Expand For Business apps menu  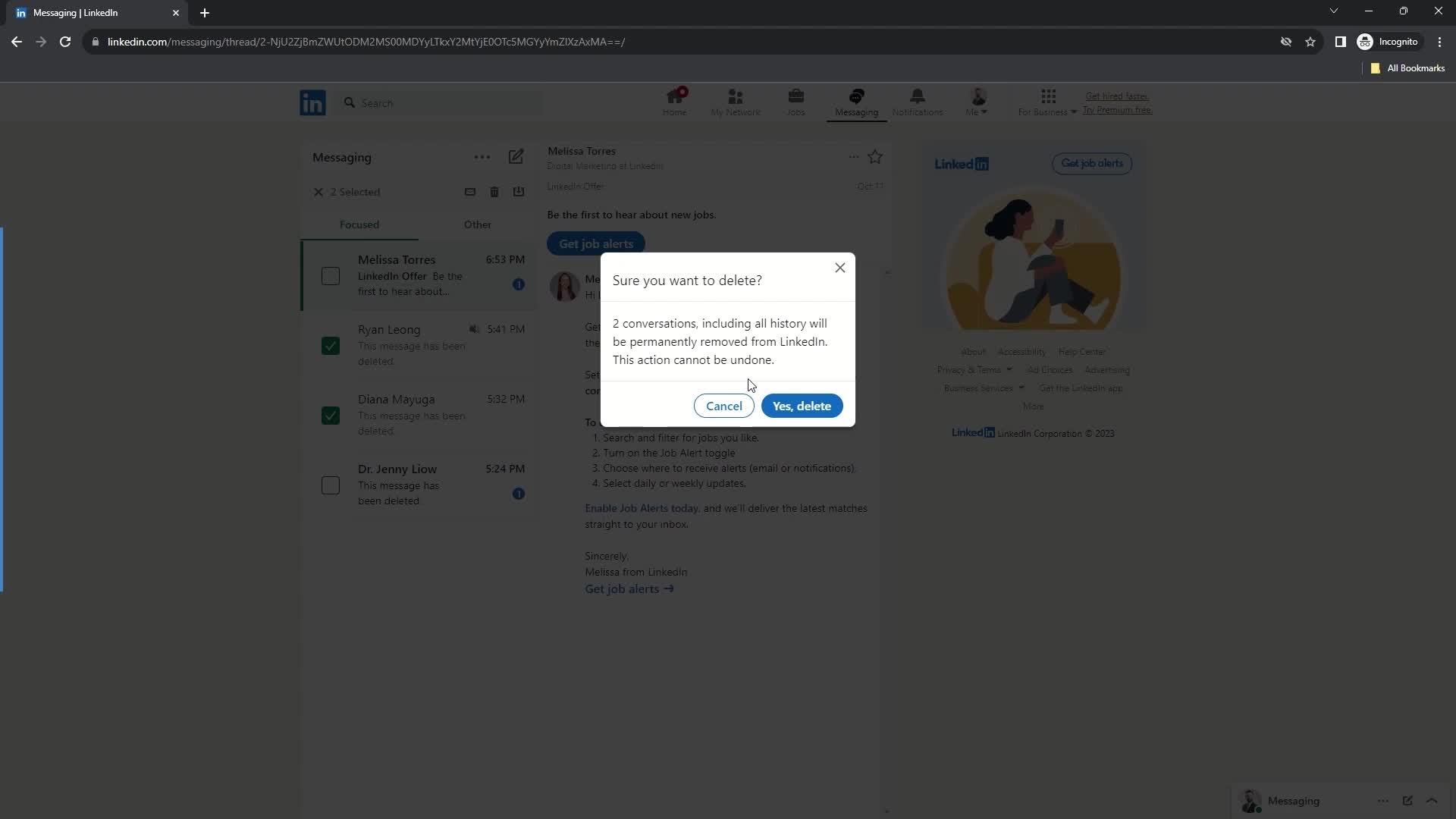tap(1047, 102)
